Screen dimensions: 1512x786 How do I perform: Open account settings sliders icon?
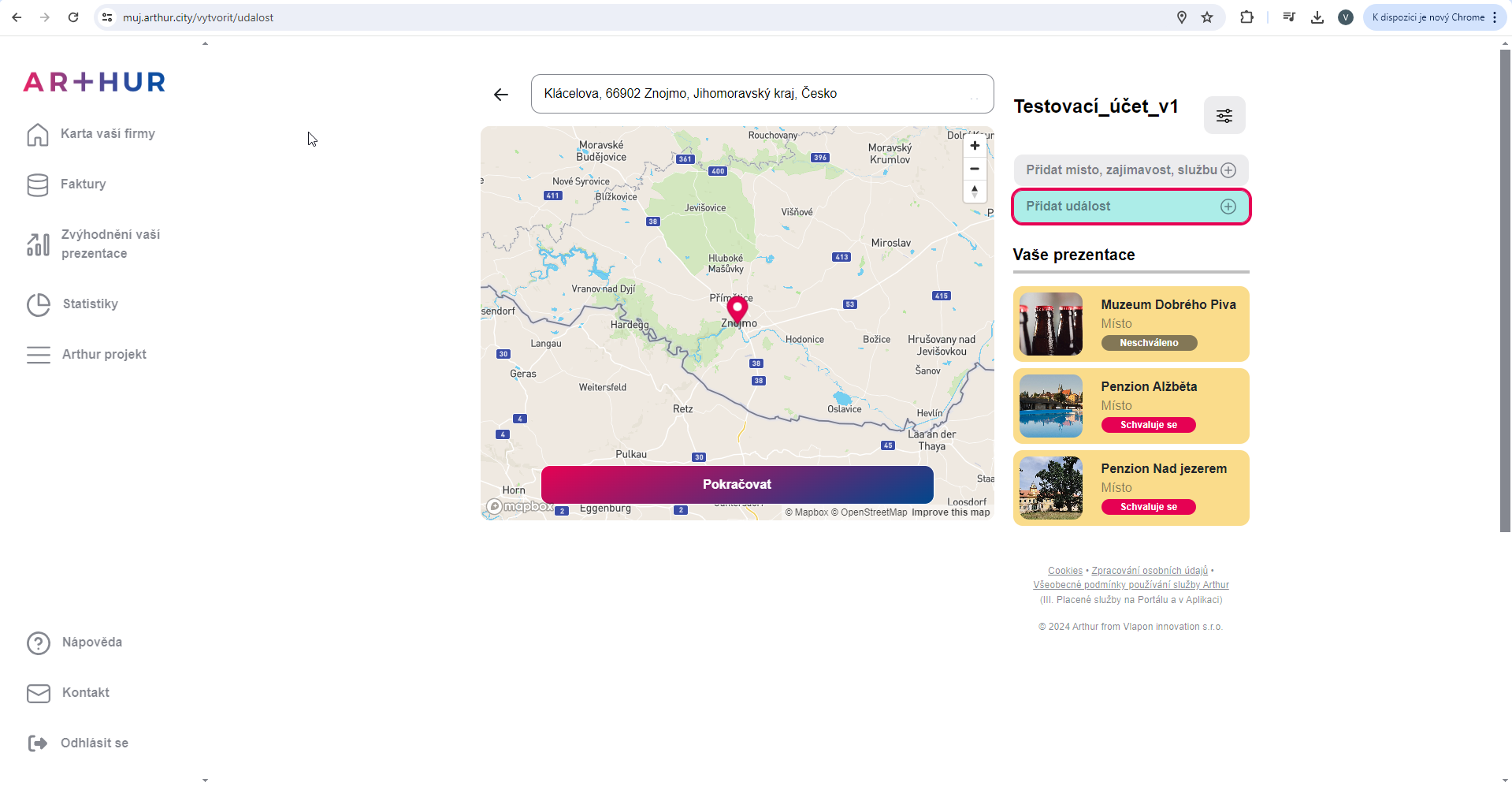pos(1224,116)
